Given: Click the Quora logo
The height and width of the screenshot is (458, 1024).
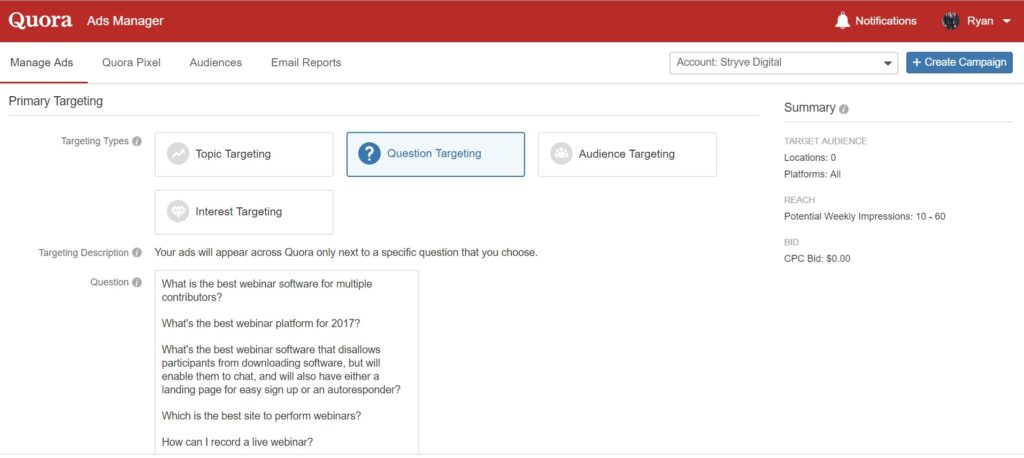Looking at the screenshot, I should [40, 20].
